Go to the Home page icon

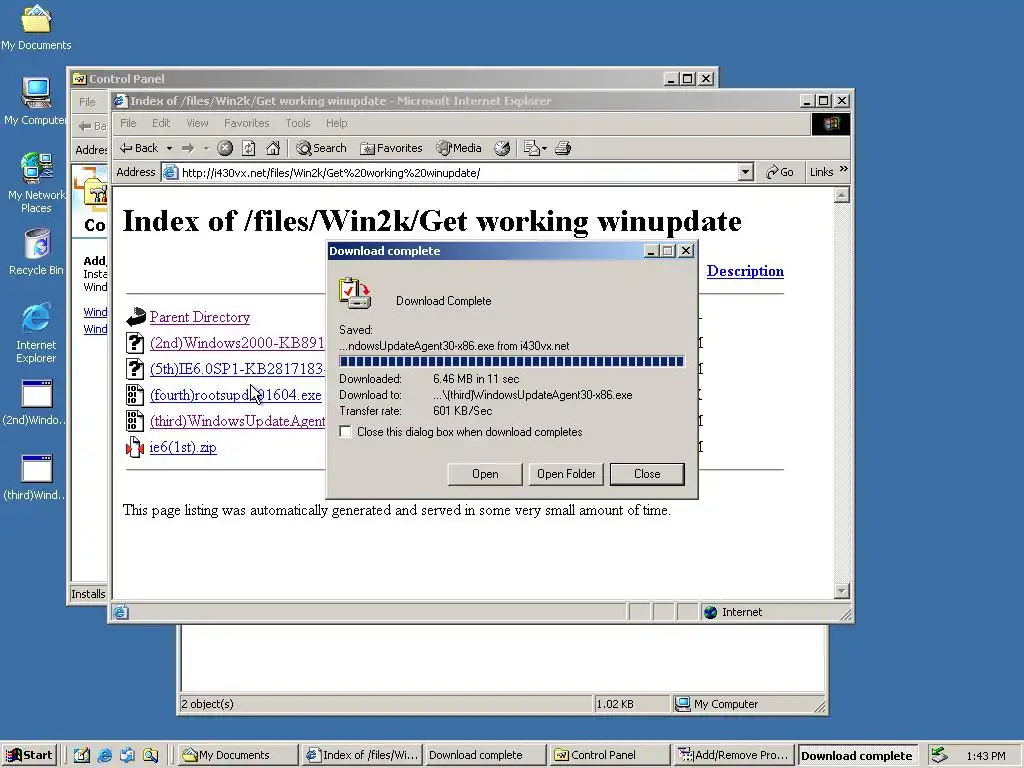[x=273, y=148]
